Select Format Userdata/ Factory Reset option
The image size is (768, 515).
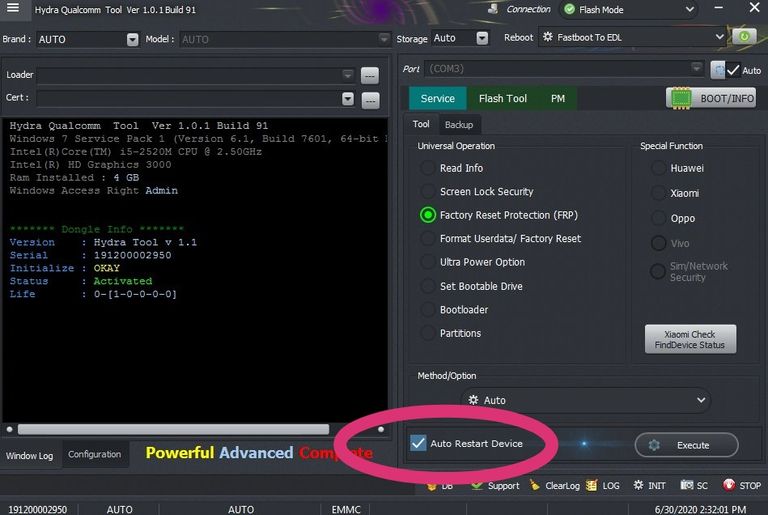tap(428, 239)
